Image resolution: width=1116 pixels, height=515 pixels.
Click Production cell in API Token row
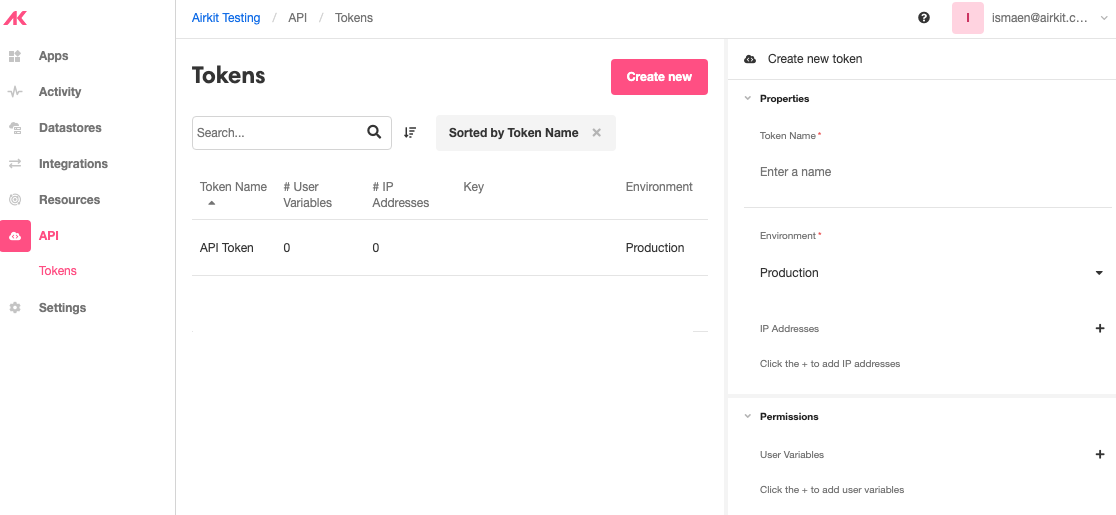pos(655,248)
